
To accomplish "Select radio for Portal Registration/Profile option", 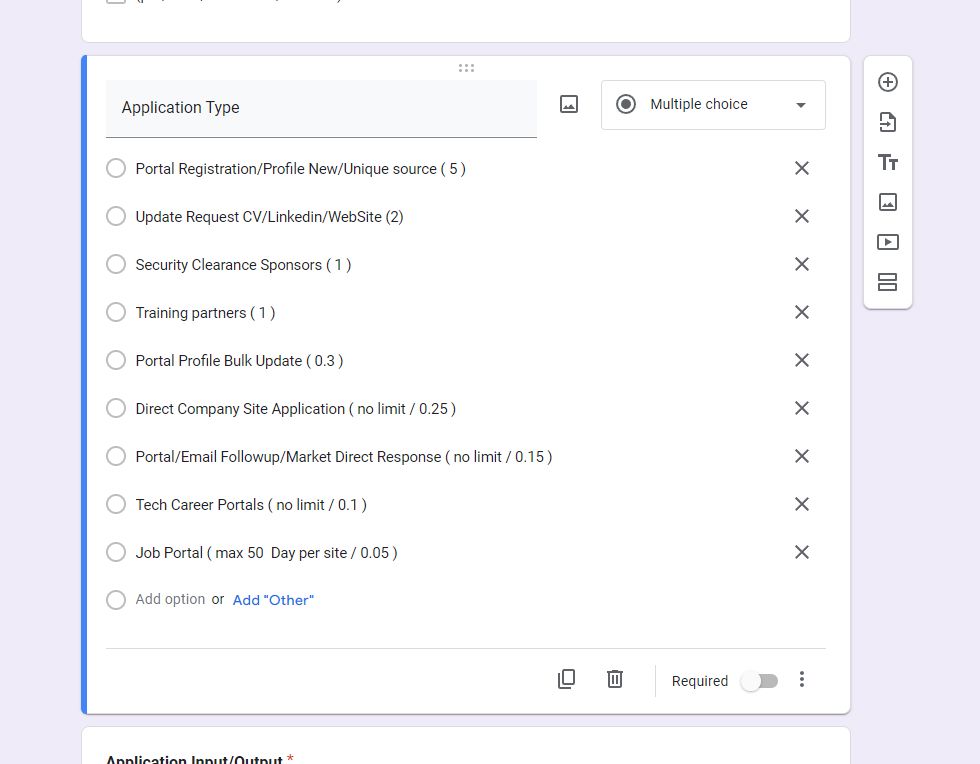I will click(x=116, y=168).
